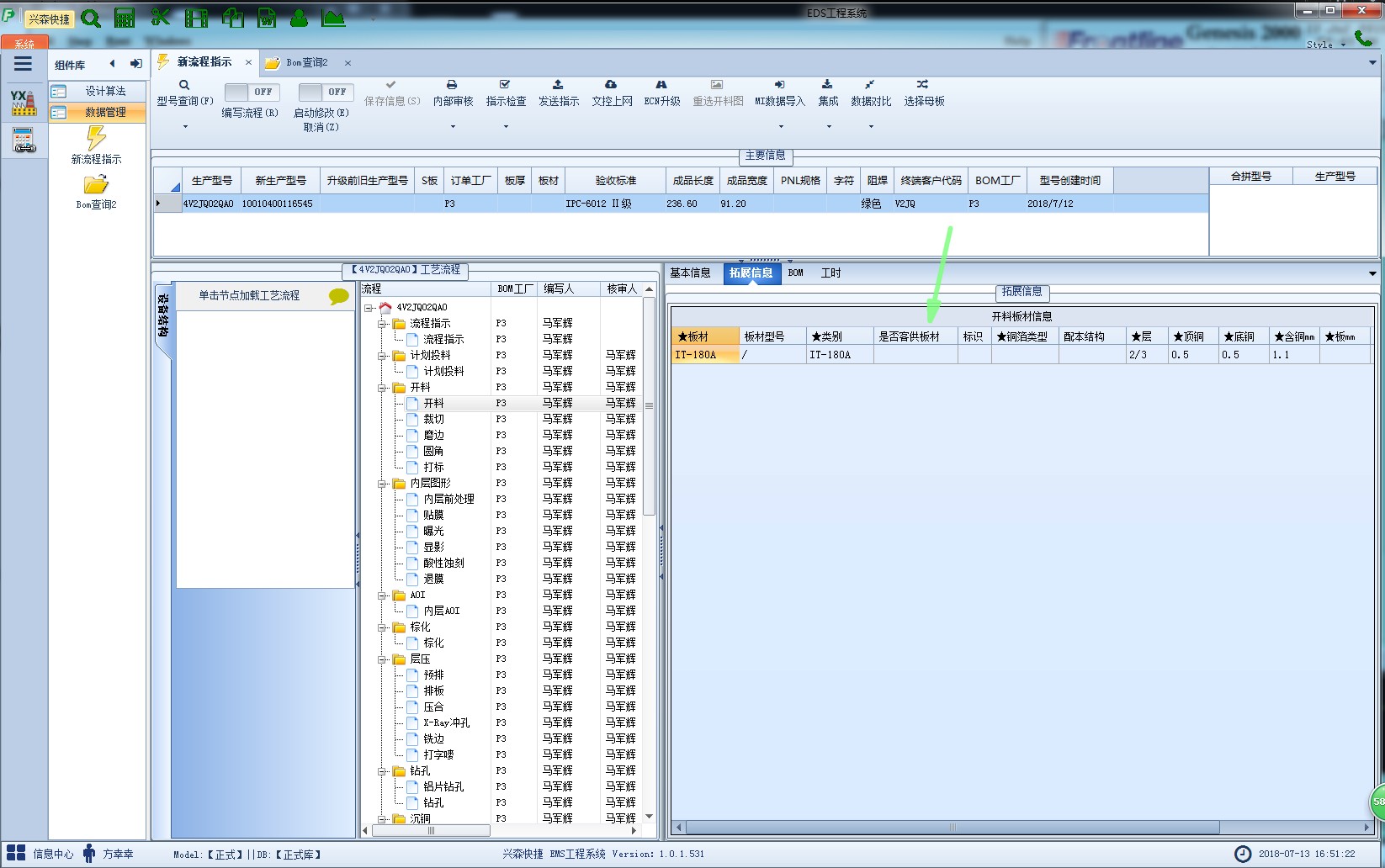Click ECN升级 icon

[x=661, y=85]
